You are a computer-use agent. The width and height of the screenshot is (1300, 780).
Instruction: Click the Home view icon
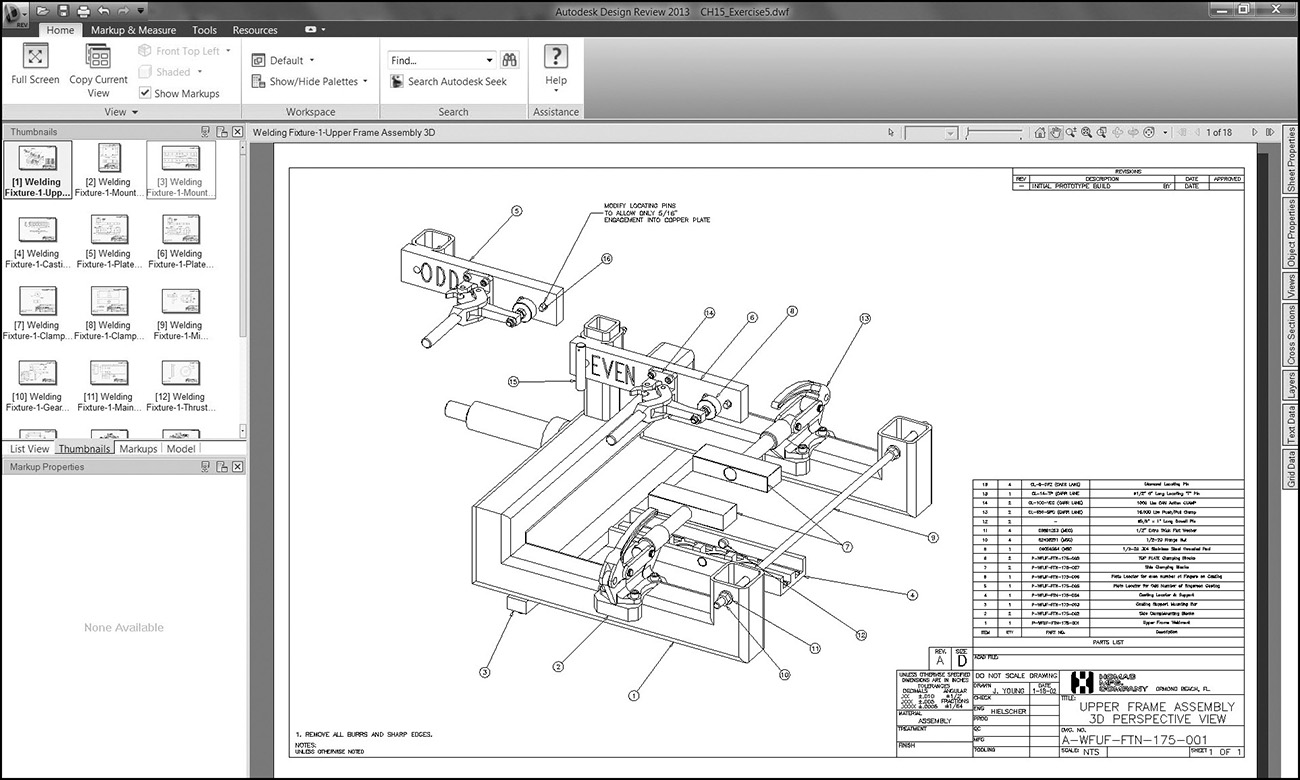coord(1040,132)
